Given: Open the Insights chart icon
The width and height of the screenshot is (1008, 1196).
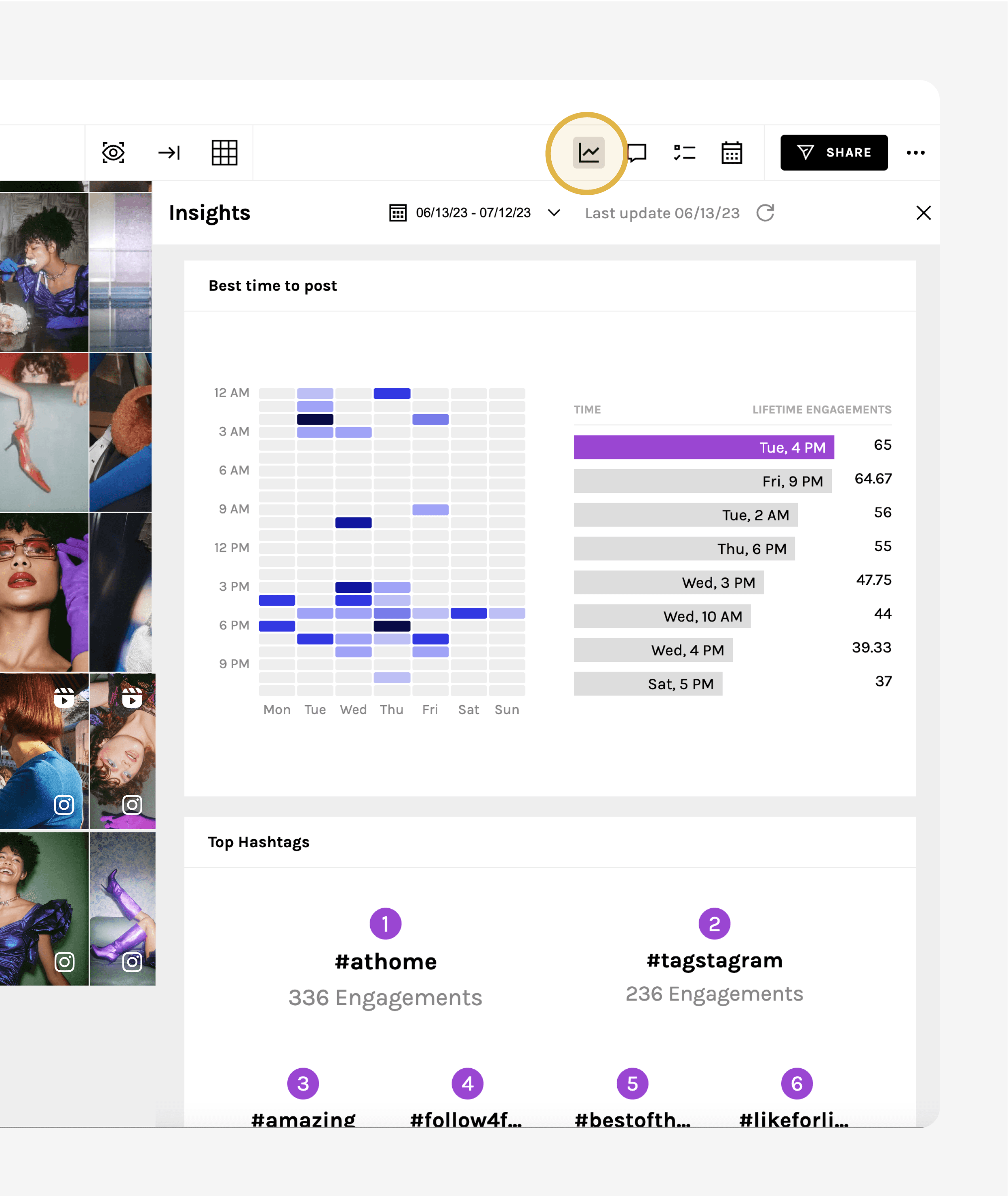Looking at the screenshot, I should (x=588, y=152).
